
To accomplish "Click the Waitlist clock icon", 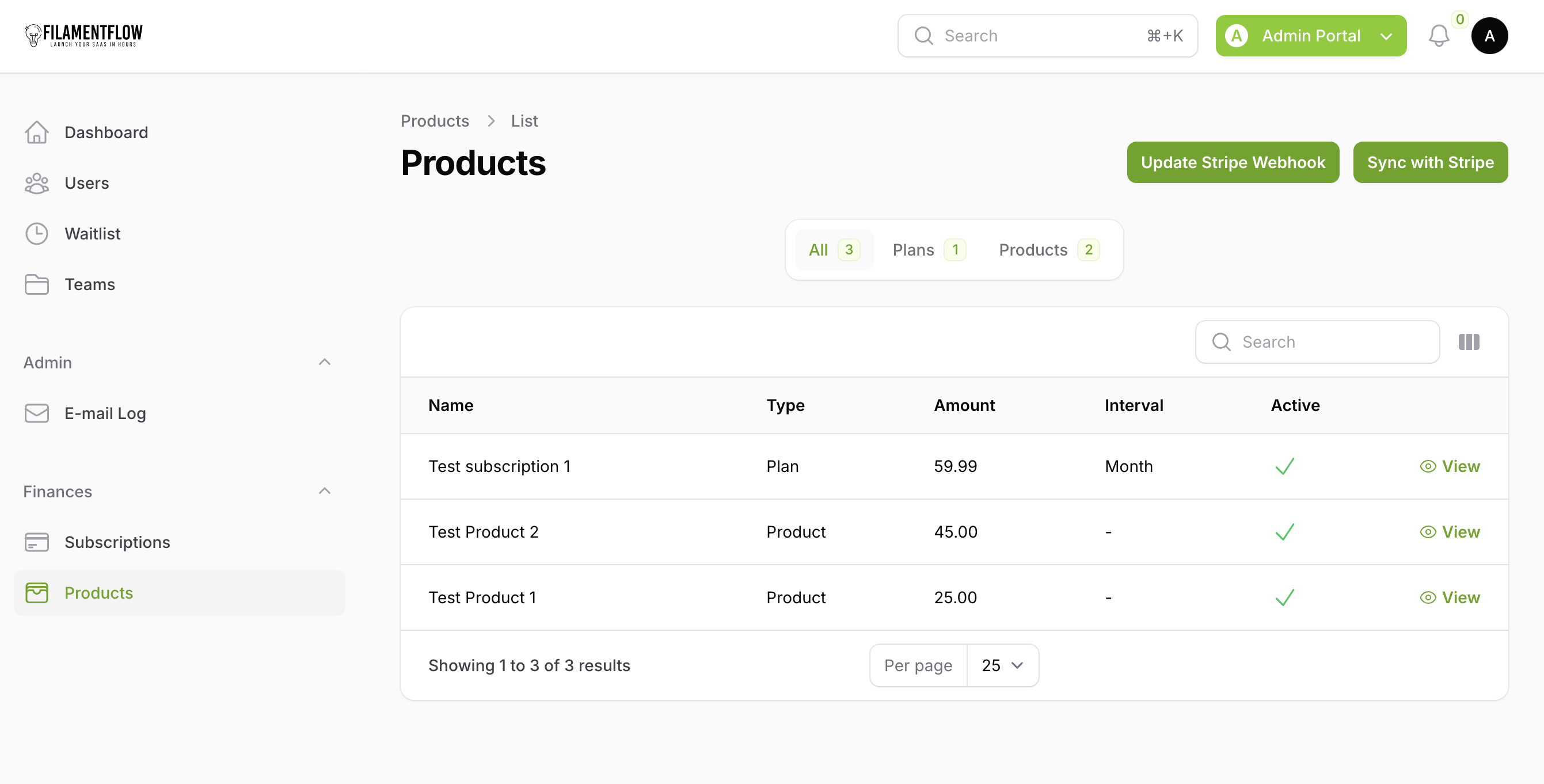I will click(x=37, y=234).
